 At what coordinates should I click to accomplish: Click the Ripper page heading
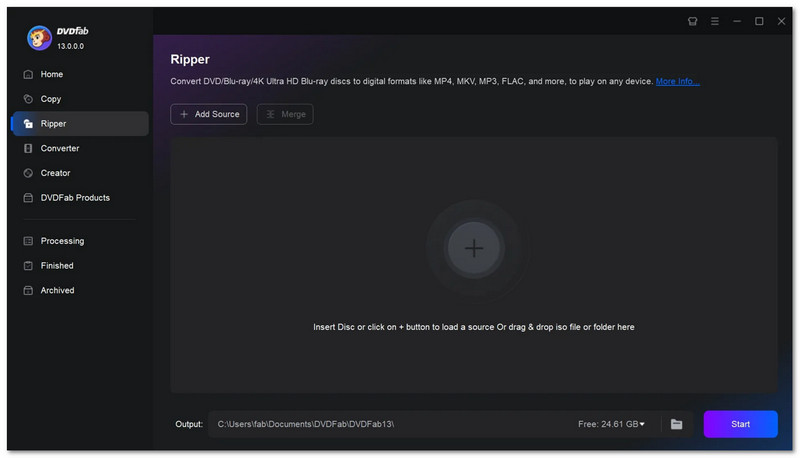click(190, 60)
